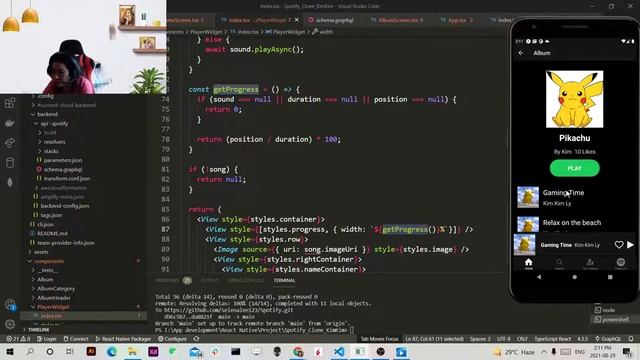
Task: Open Adobe Illustrator from the taskbar
Action: [91, 351]
